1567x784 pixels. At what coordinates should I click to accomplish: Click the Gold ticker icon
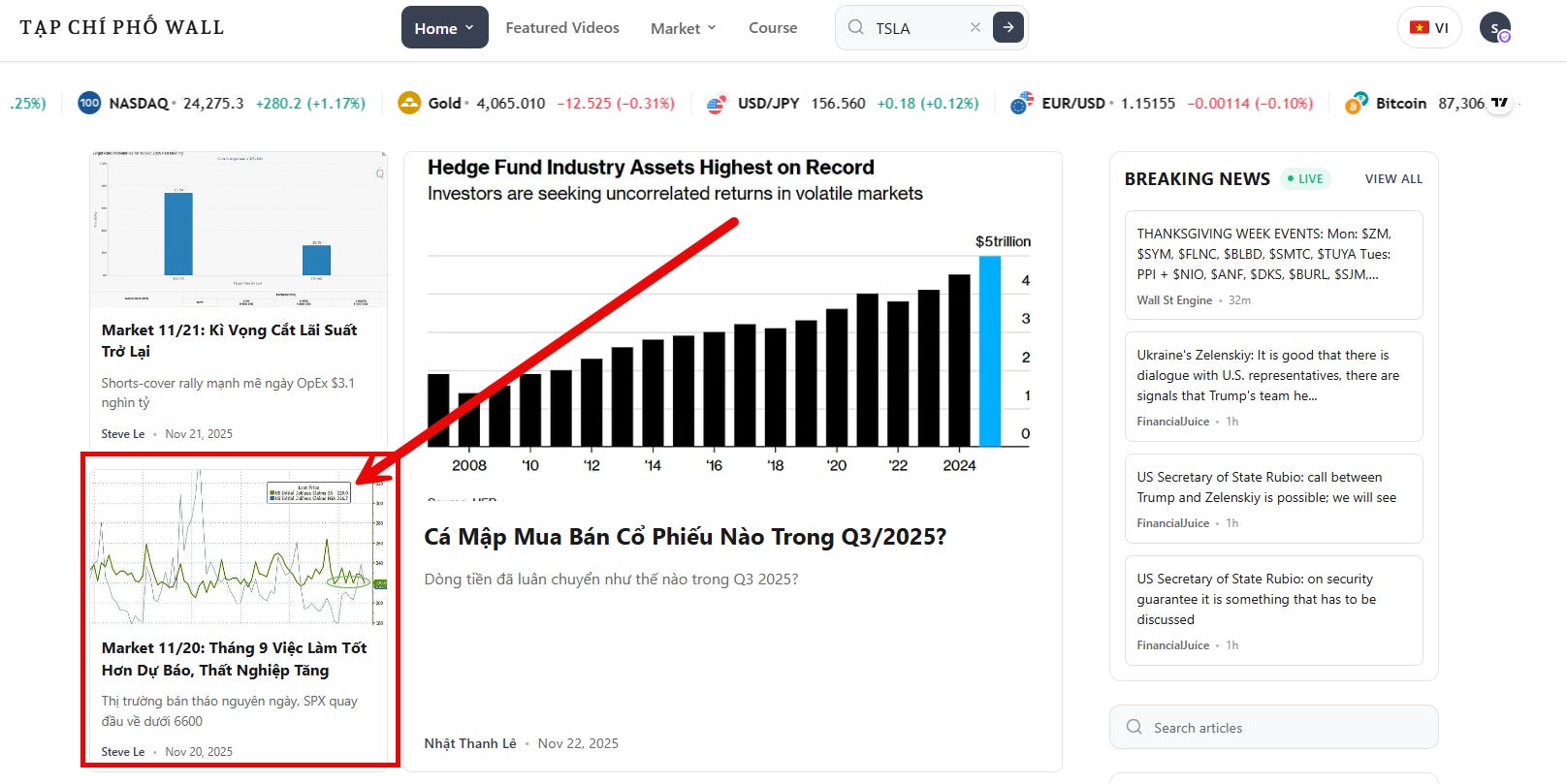pos(409,103)
